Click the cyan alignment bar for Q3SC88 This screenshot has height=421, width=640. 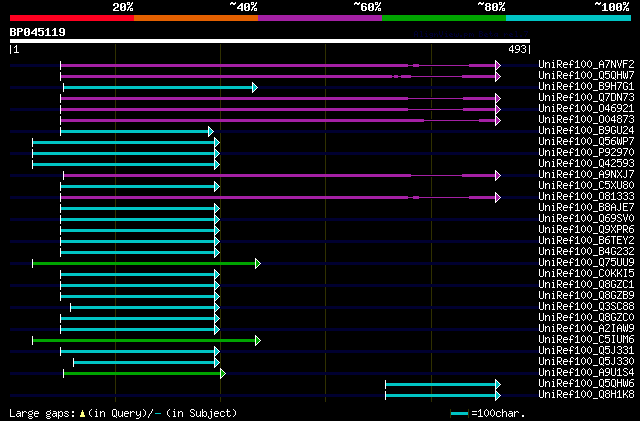(143, 307)
